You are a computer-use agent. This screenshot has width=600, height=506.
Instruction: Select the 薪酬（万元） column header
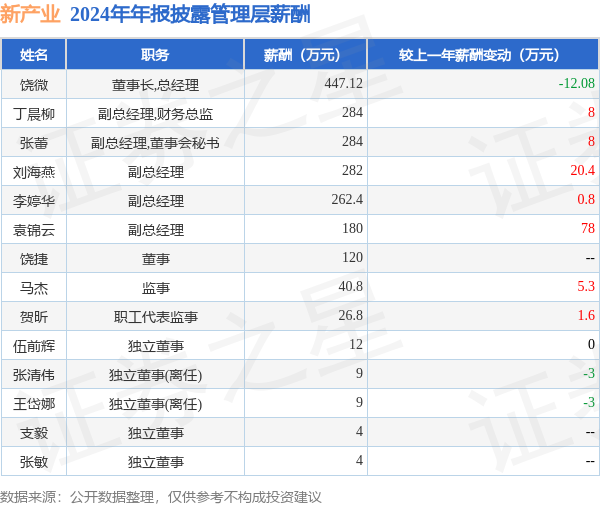[x=305, y=55]
